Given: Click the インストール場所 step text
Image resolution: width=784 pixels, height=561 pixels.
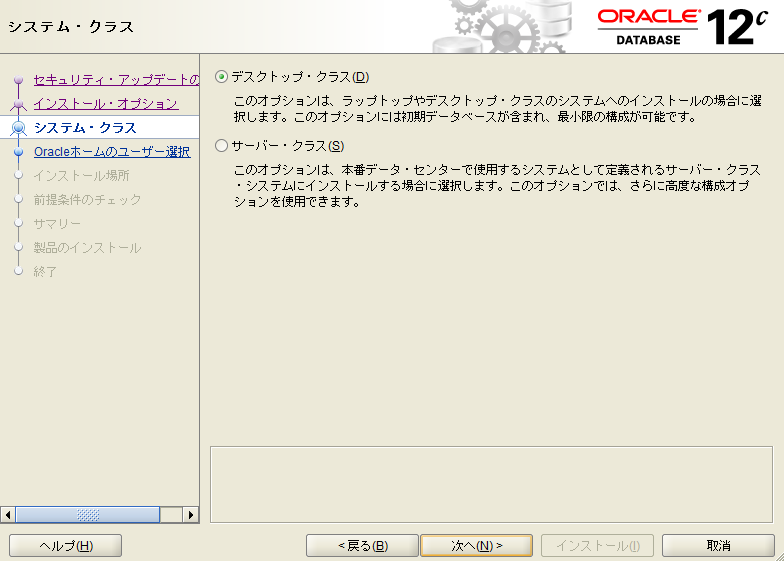Looking at the screenshot, I should click(x=82, y=176).
